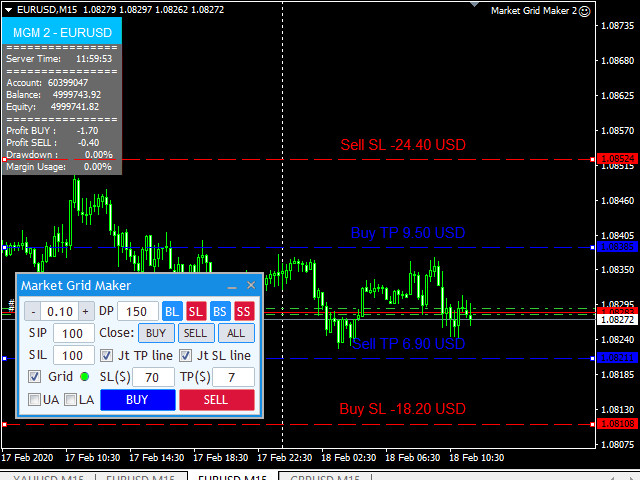Click the MGM 2 - EURUSD panel header
This screenshot has width=640, height=480.
(62, 31)
